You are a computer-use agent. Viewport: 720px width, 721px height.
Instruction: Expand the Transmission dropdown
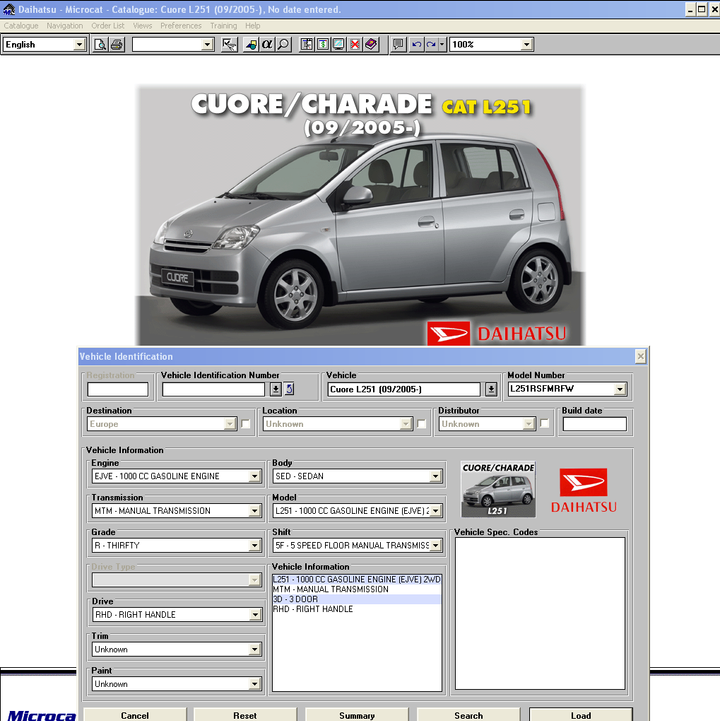click(254, 511)
